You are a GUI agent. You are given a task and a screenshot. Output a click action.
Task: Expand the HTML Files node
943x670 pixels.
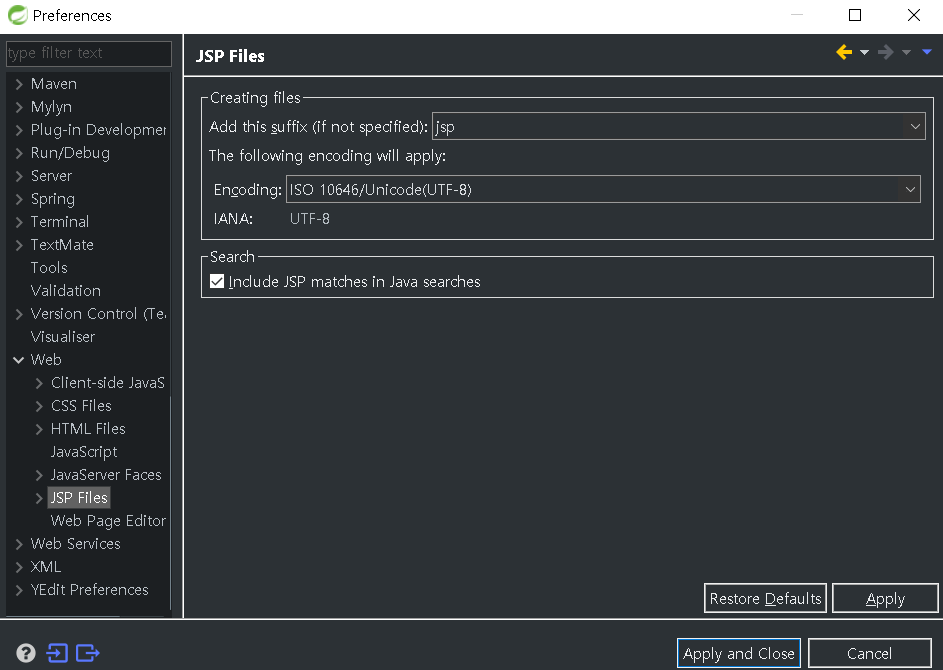[39, 429]
